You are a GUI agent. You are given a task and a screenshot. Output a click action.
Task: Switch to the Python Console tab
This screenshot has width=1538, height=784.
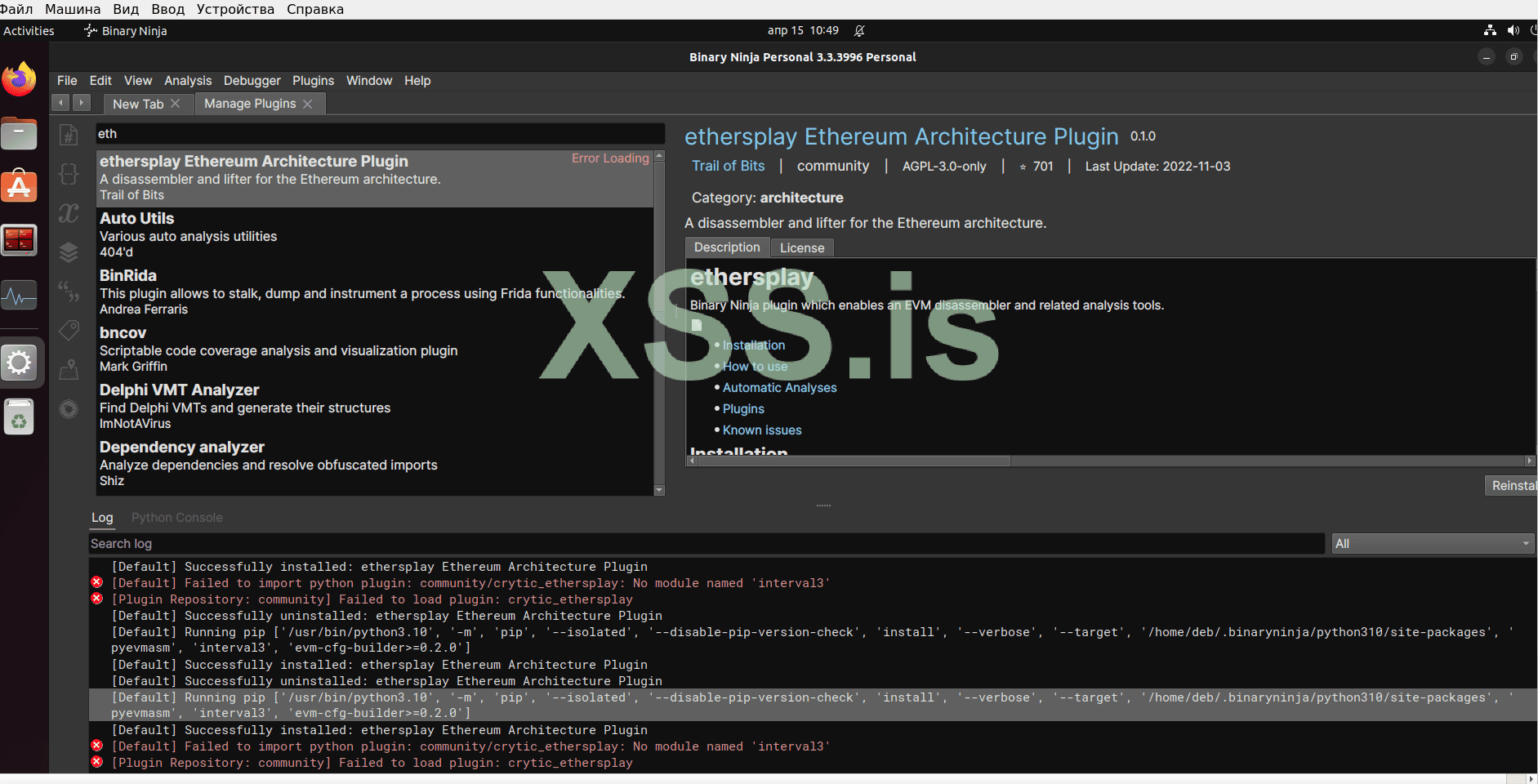coord(177,518)
